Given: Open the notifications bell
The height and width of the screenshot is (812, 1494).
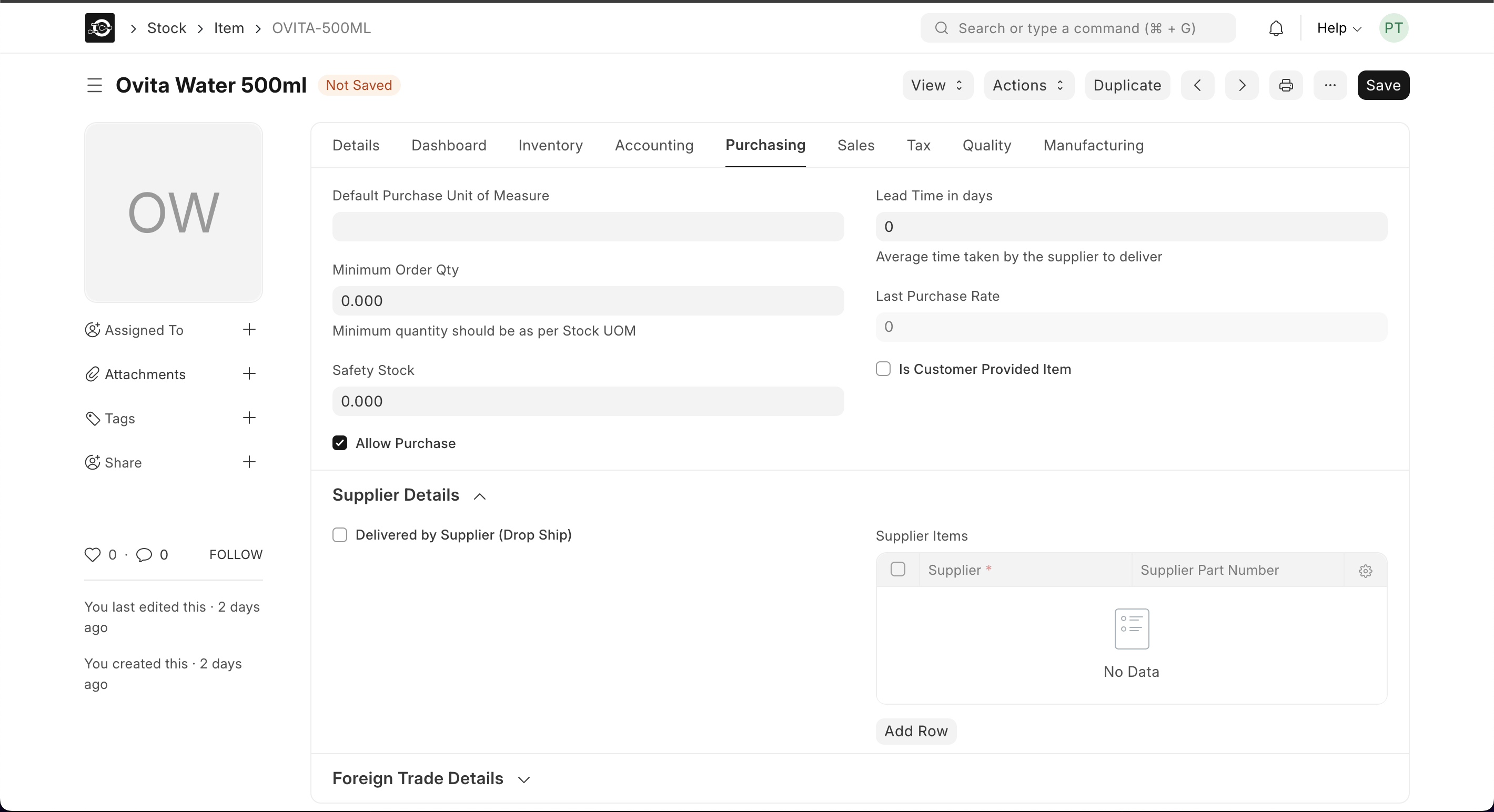Looking at the screenshot, I should click(x=1276, y=28).
